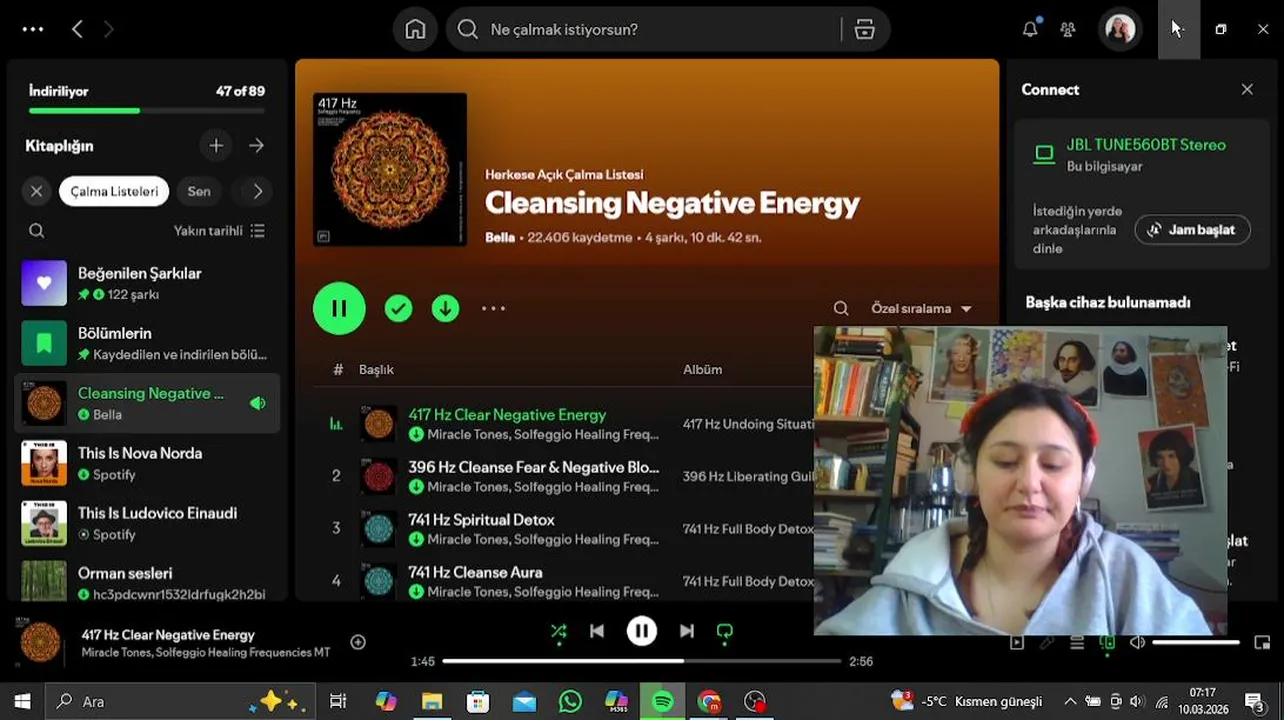1284x720 pixels.
Task: Play 396 Hz Cleanse Fear track
Action: click(533, 467)
